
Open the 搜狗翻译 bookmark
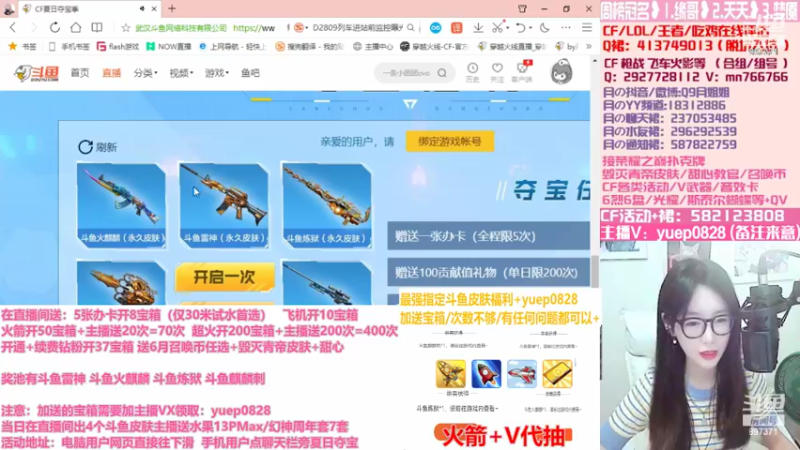[309, 46]
